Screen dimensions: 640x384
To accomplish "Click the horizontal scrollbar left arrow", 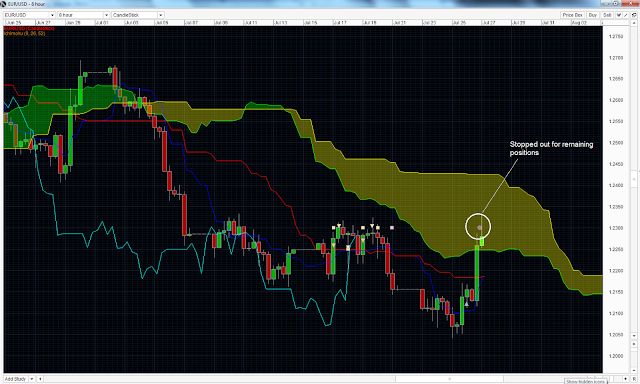I will click(x=40, y=379).
